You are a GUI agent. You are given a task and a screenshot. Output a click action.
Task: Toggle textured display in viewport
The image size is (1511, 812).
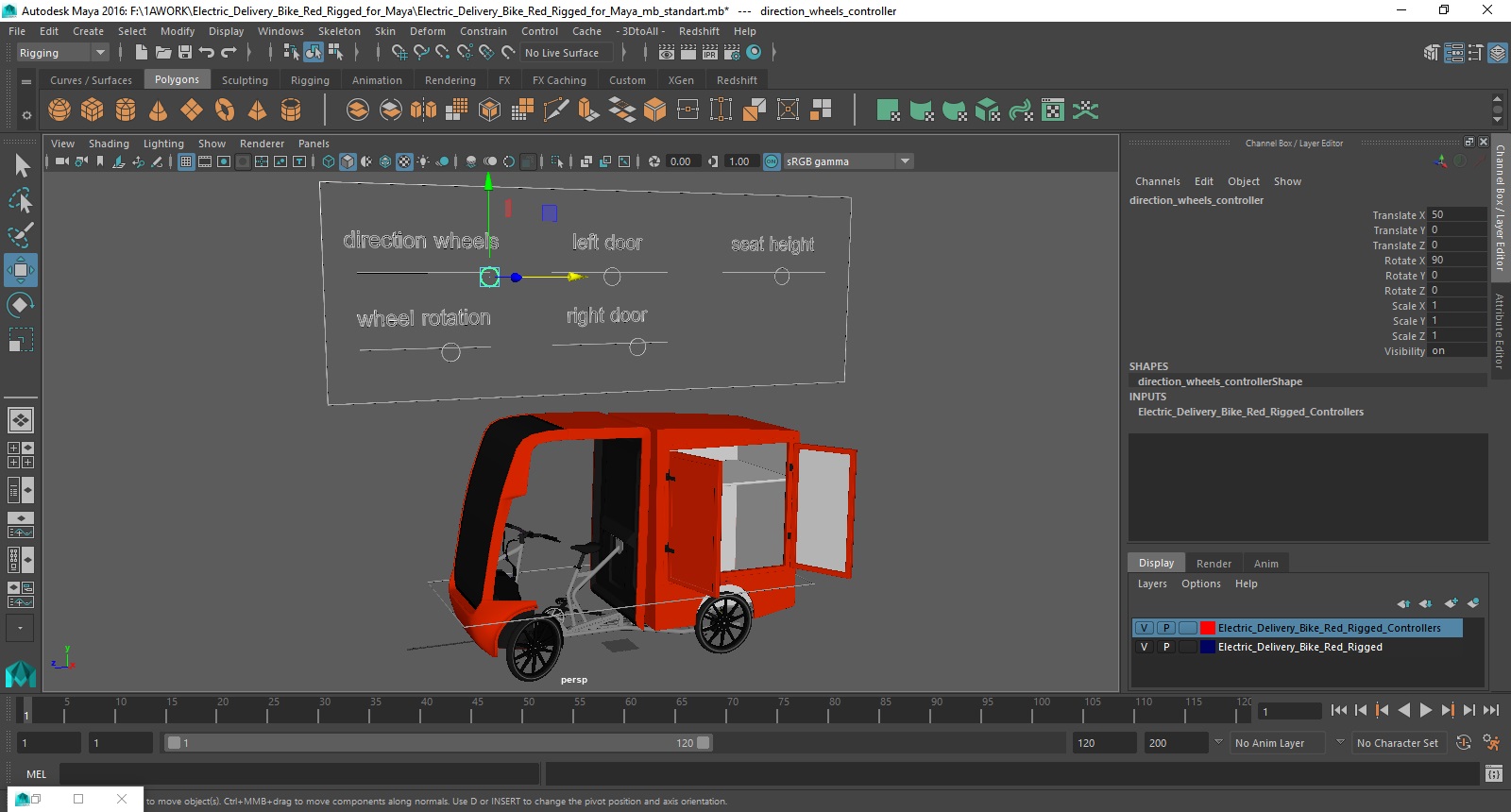coord(404,161)
